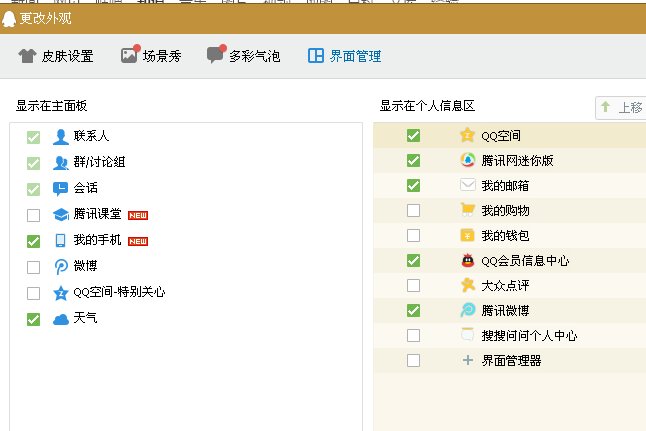The image size is (646, 431).
Task: Click the 我的购物 cart icon
Action: (467, 210)
